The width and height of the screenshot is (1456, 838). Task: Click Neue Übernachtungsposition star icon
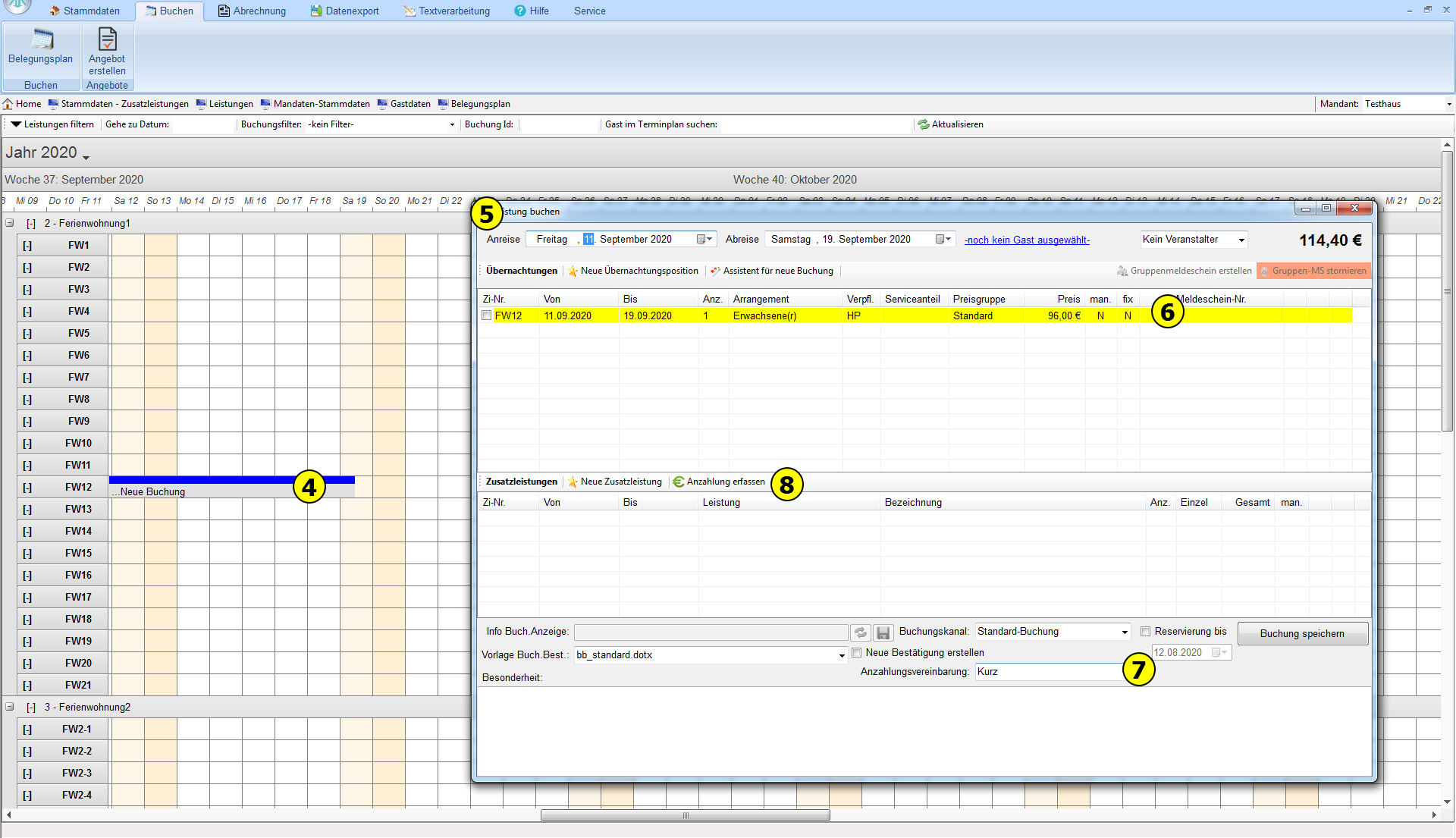tap(573, 271)
